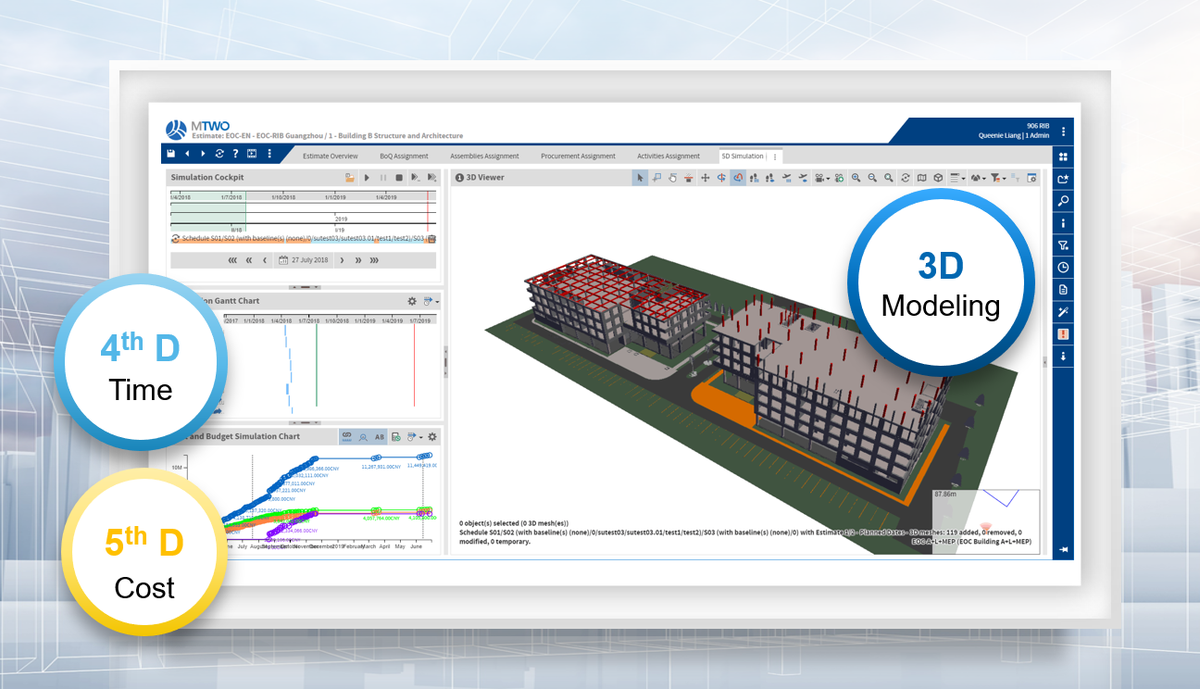Pause the simulation in Simulation Cockpit

[383, 177]
